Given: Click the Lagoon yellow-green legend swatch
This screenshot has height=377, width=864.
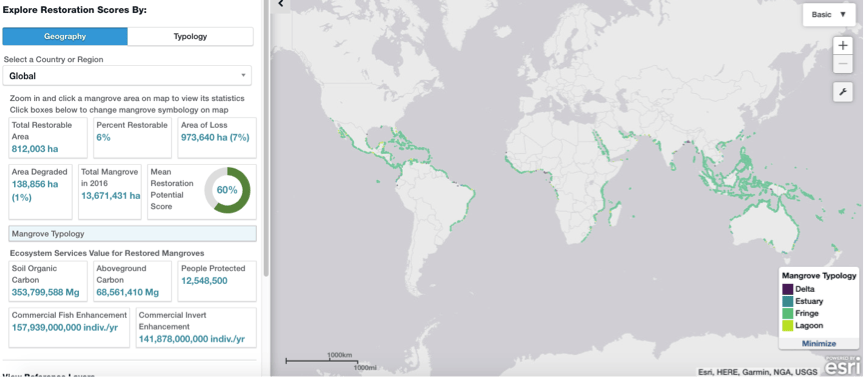Looking at the screenshot, I should [x=787, y=325].
